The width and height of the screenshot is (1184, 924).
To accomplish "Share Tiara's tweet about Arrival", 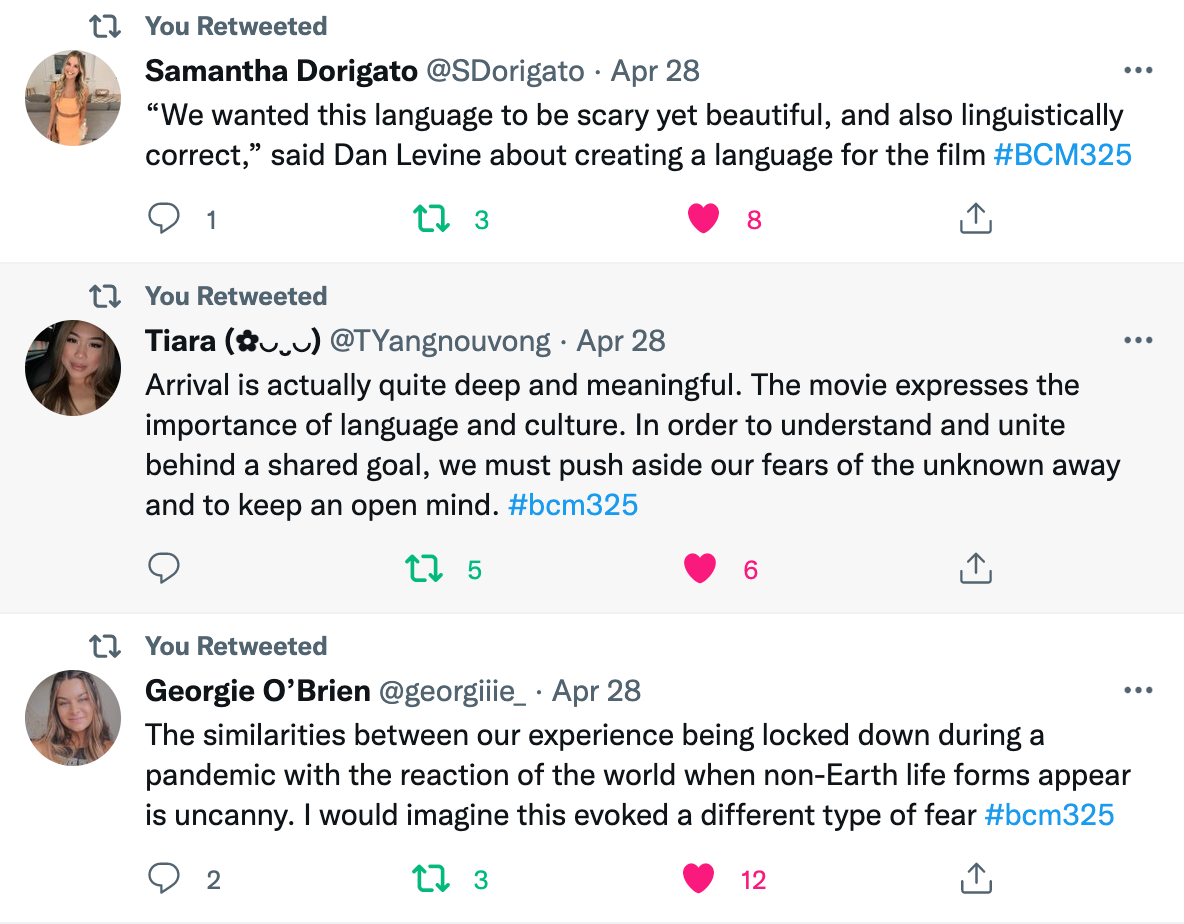I will click(x=975, y=568).
